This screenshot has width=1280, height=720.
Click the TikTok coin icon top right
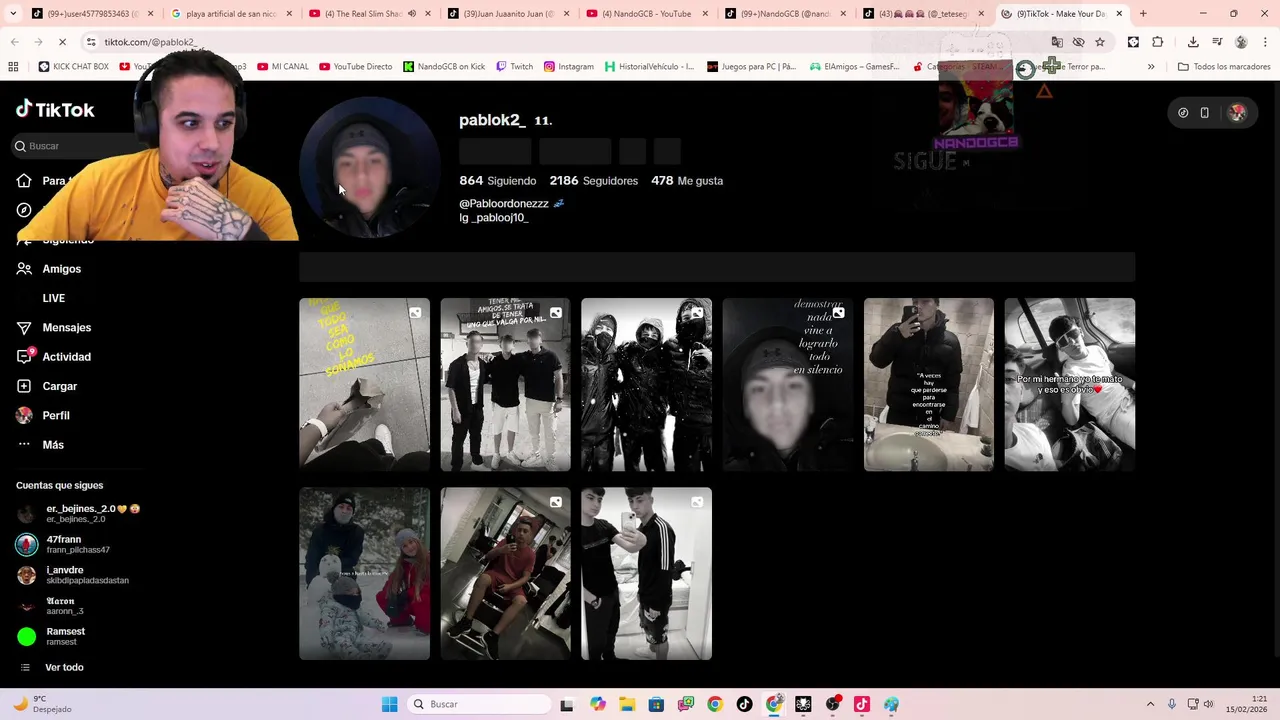1183,113
